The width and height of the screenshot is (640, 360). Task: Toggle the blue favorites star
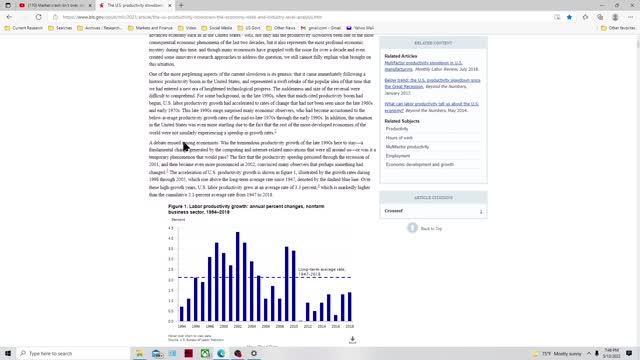click(569, 17)
